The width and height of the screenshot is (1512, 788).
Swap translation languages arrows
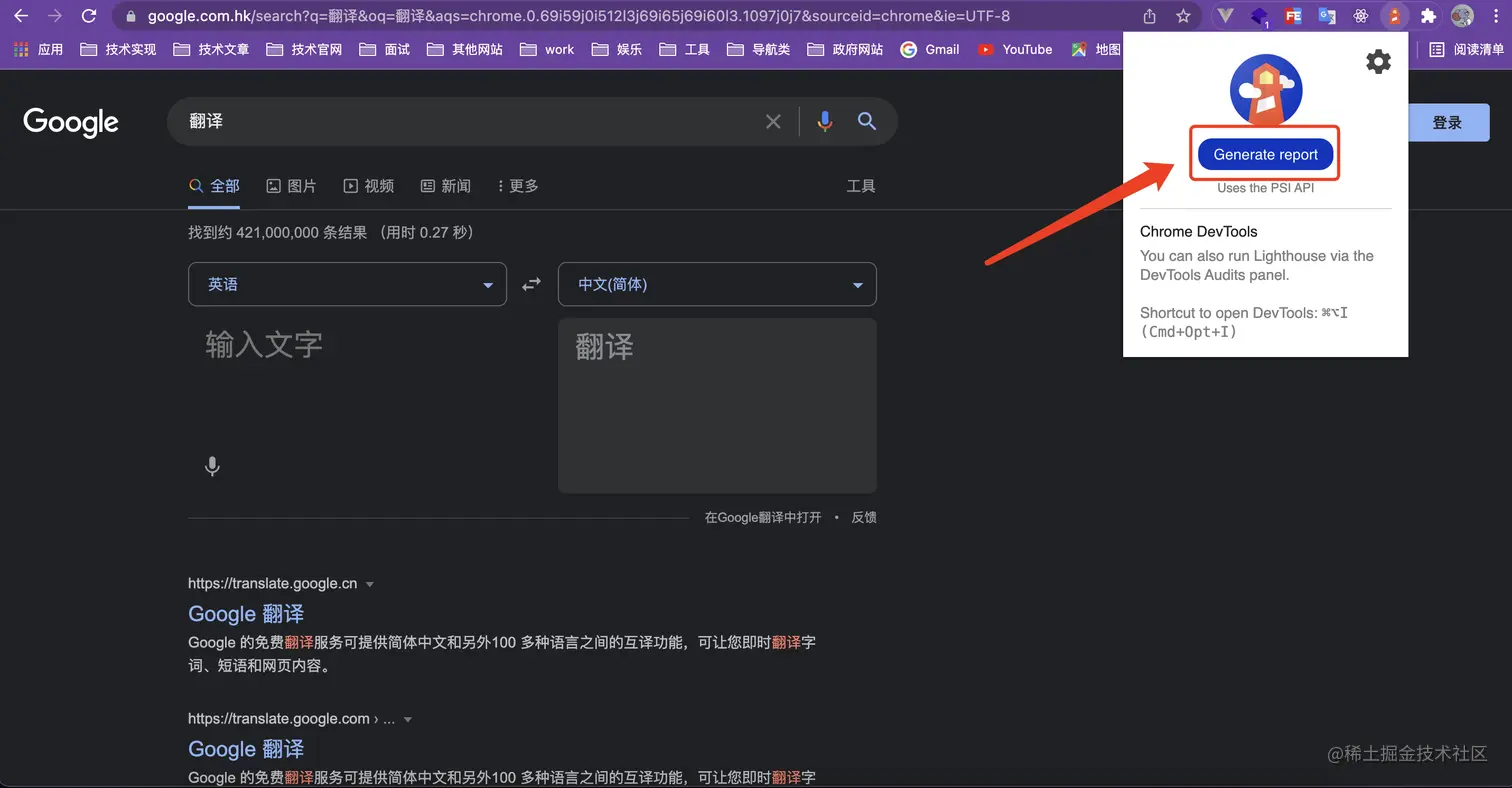point(531,284)
